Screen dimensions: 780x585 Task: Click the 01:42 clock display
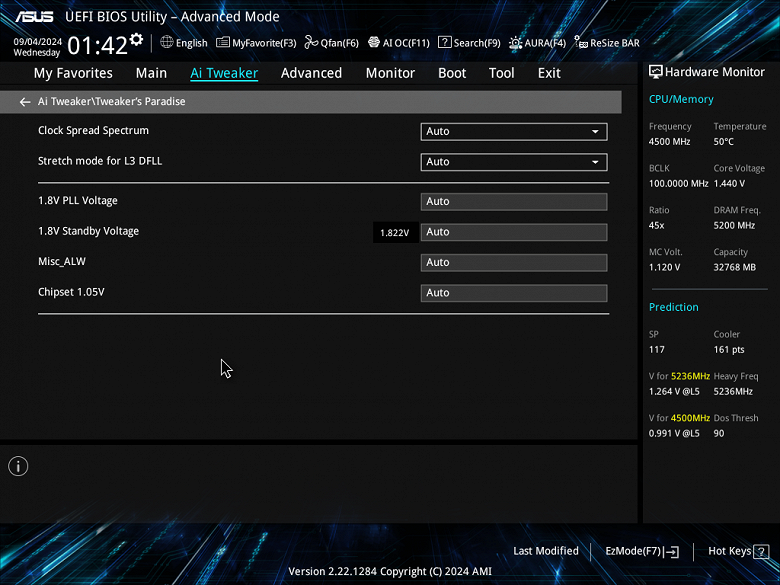tap(98, 45)
